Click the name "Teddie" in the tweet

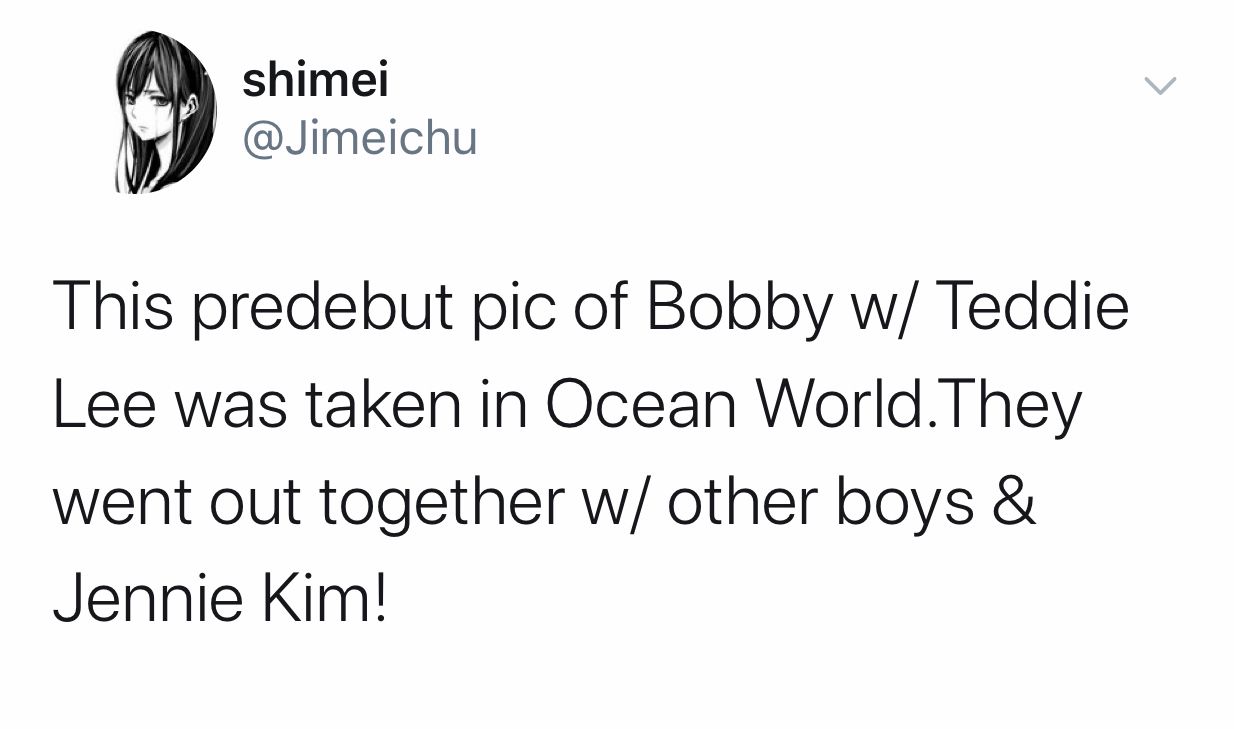[1032, 307]
